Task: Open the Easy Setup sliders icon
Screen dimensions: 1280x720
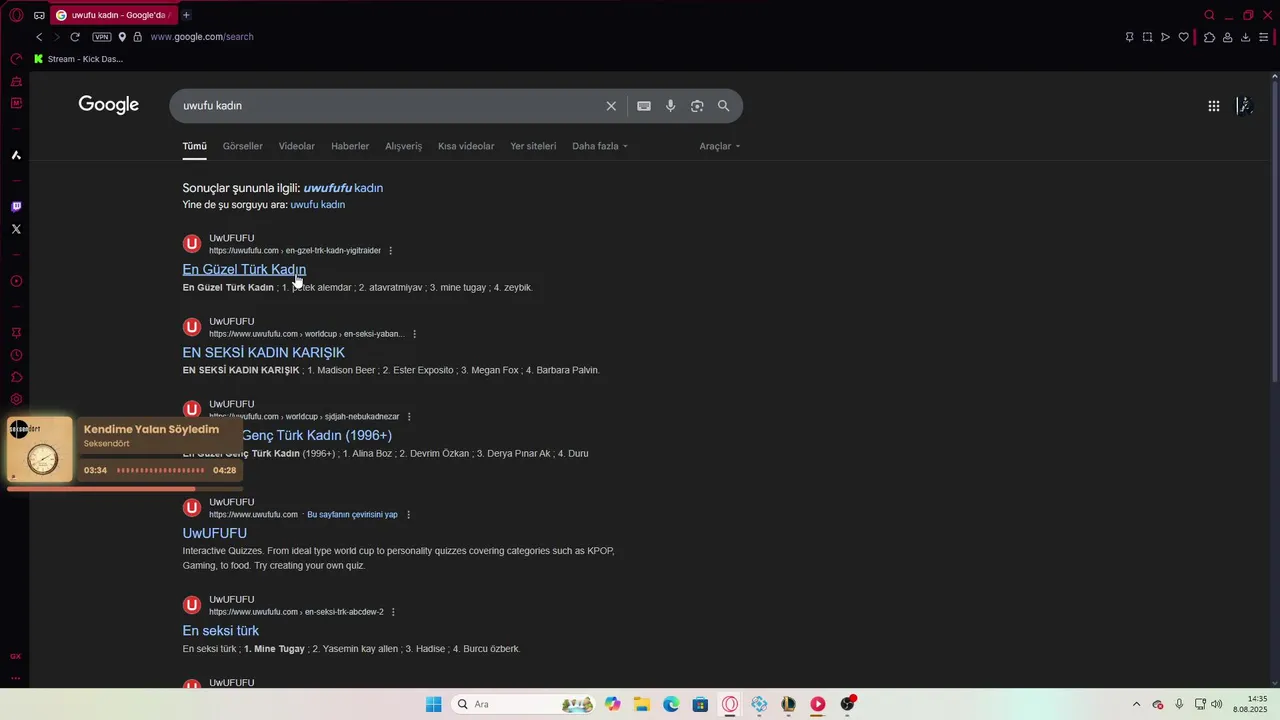Action: 1263,37
